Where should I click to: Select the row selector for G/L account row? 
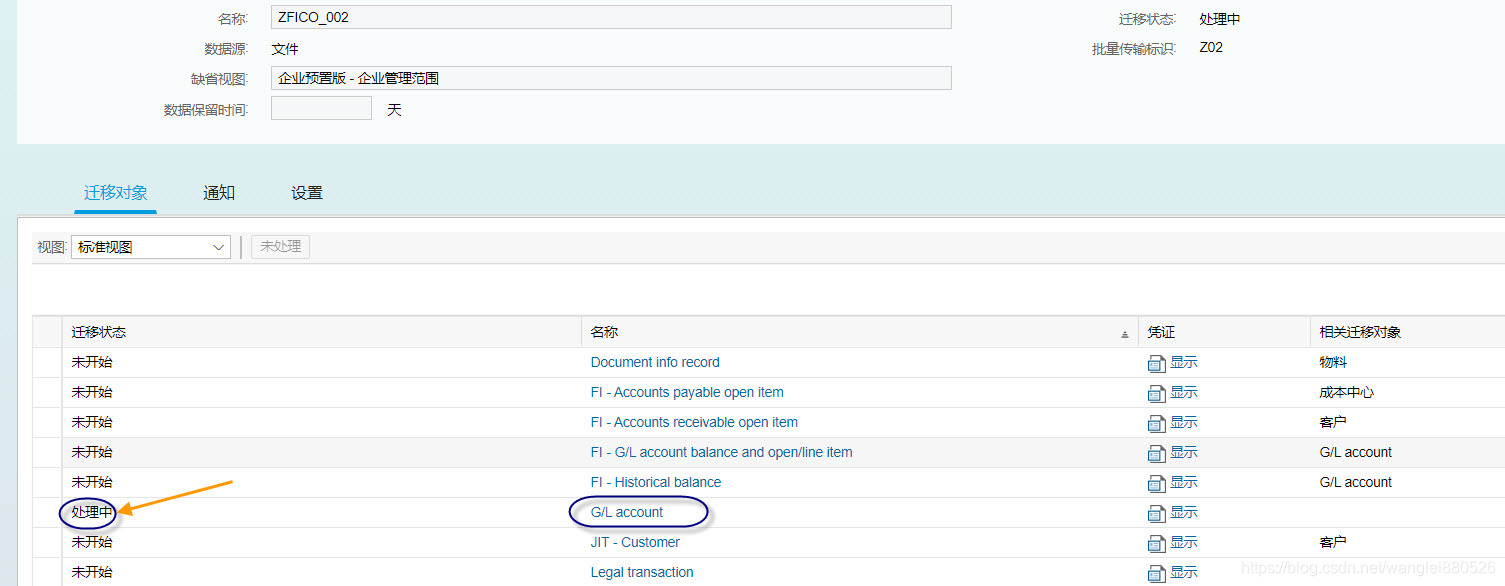pos(47,513)
